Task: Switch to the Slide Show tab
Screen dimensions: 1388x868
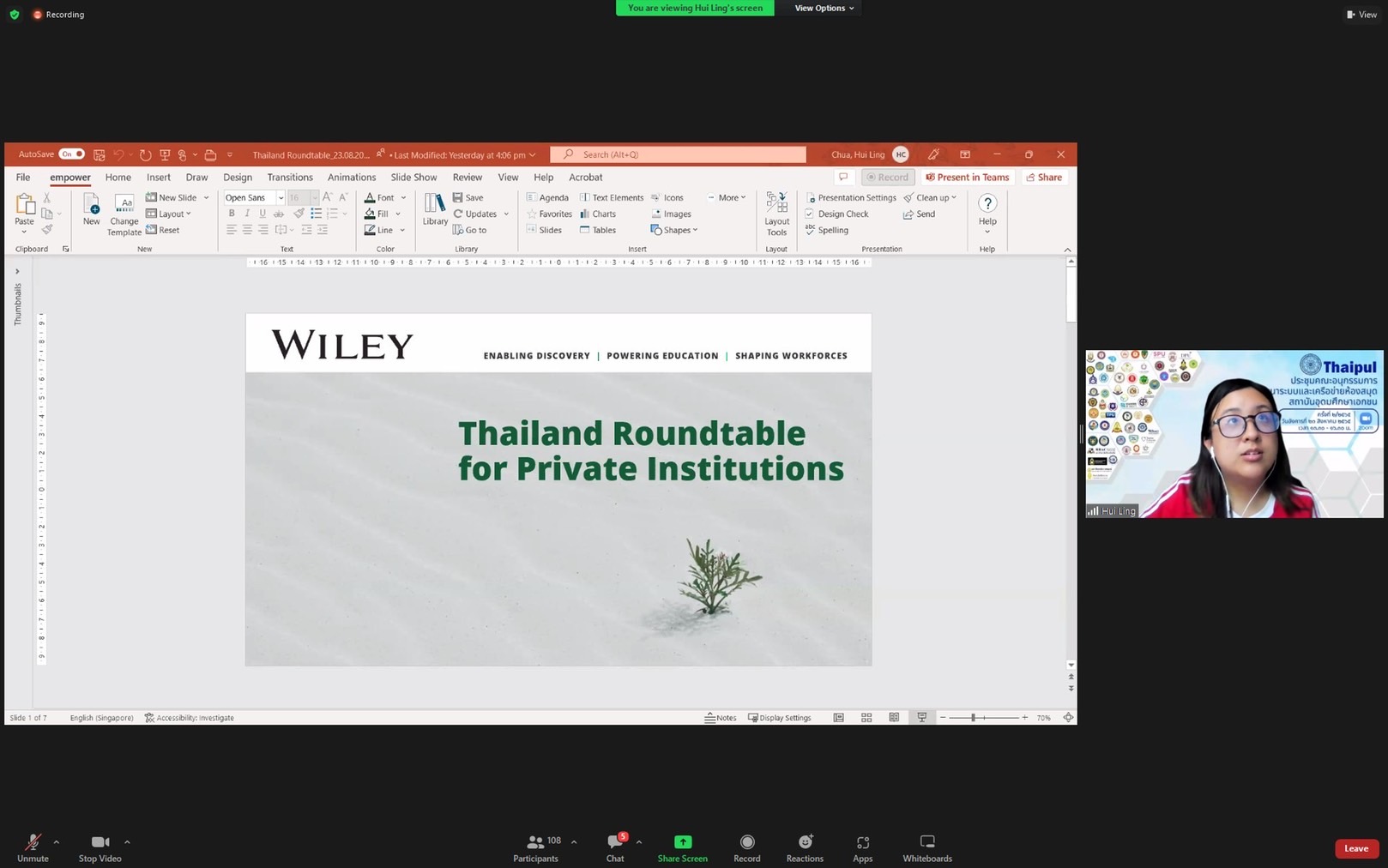Action: coord(413,178)
